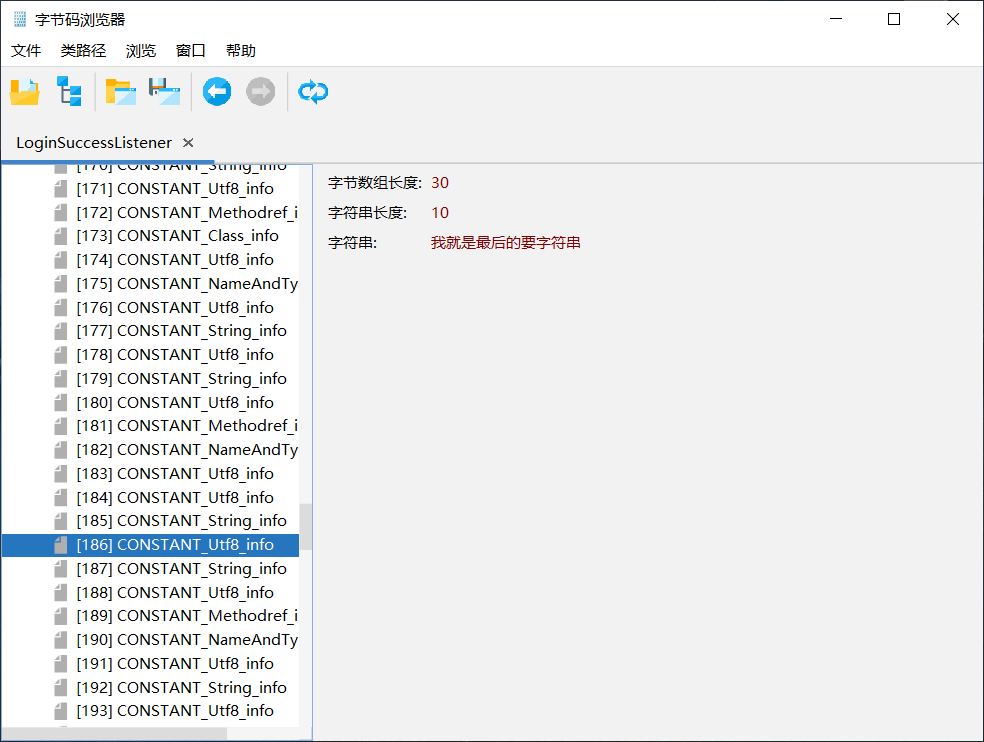Close the LoginSuccessListener tab
Screen dimensions: 984x742
pos(187,142)
